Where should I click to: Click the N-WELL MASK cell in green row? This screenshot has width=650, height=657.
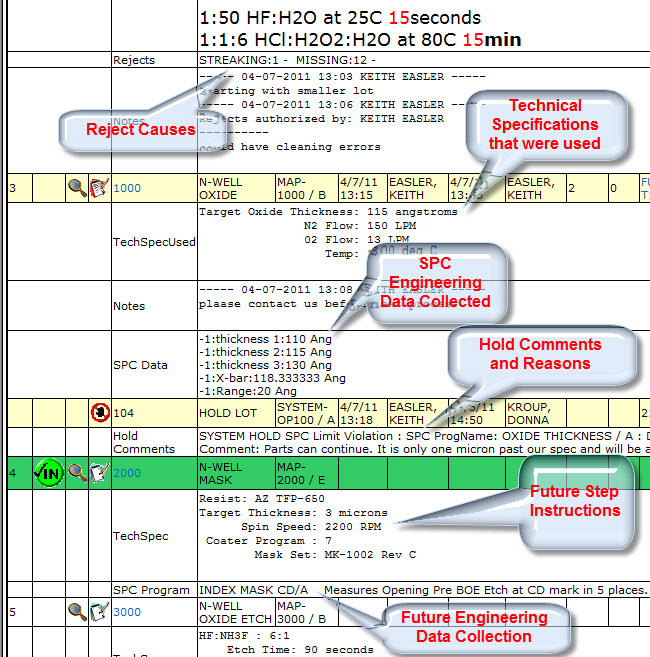(x=234, y=473)
